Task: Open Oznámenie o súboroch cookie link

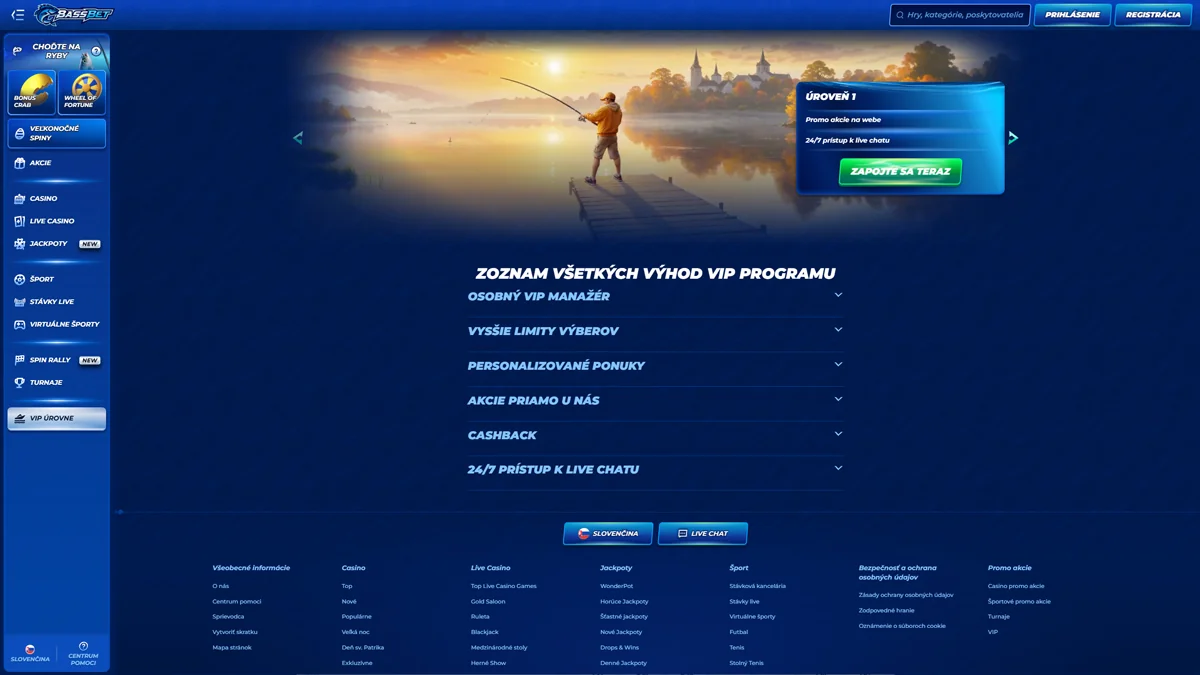Action: [x=902, y=626]
